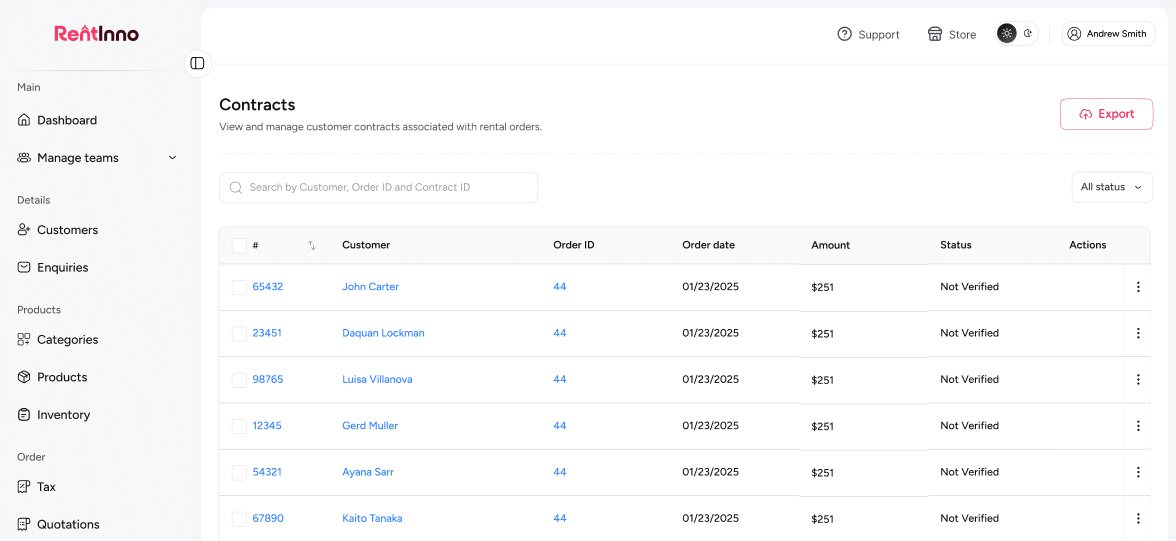
Task: Open customer Daquan Lockman link
Action: pos(383,333)
